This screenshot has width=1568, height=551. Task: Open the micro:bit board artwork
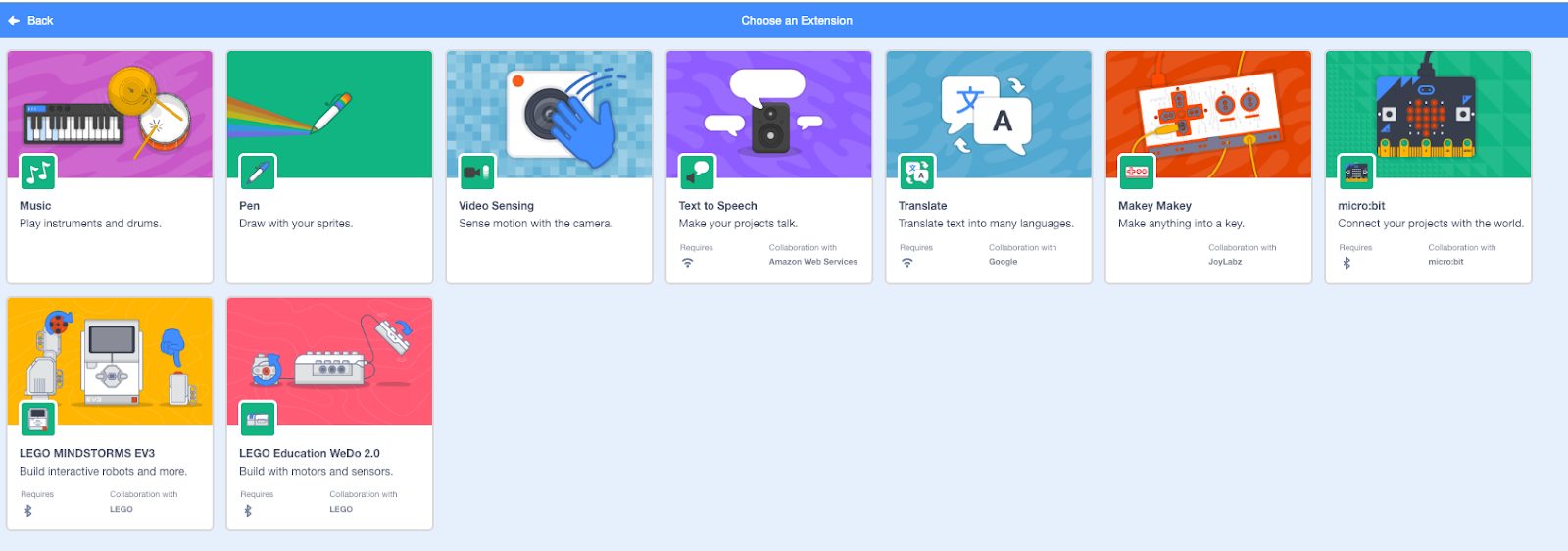click(x=1428, y=115)
